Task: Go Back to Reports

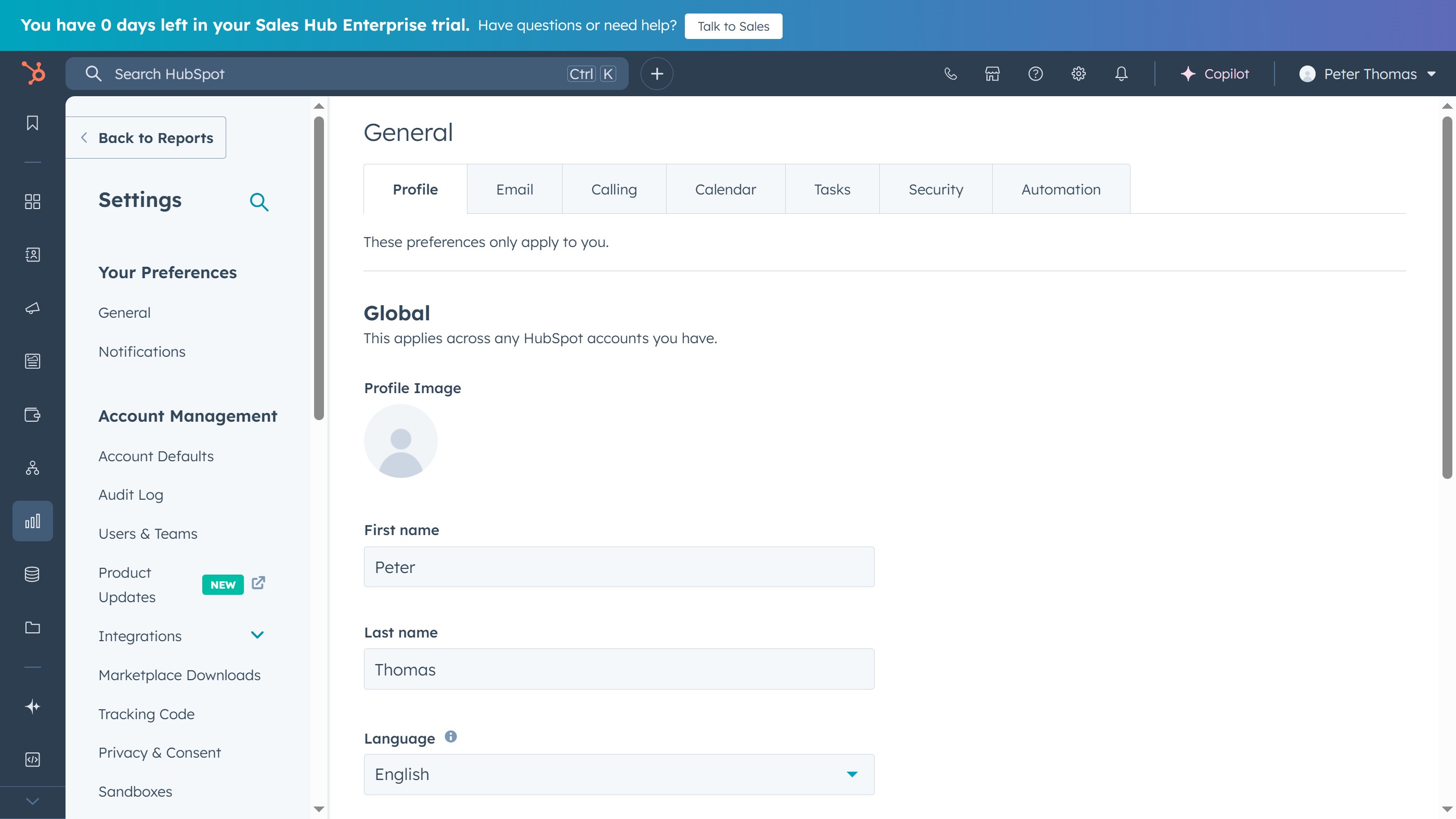Action: click(x=148, y=137)
